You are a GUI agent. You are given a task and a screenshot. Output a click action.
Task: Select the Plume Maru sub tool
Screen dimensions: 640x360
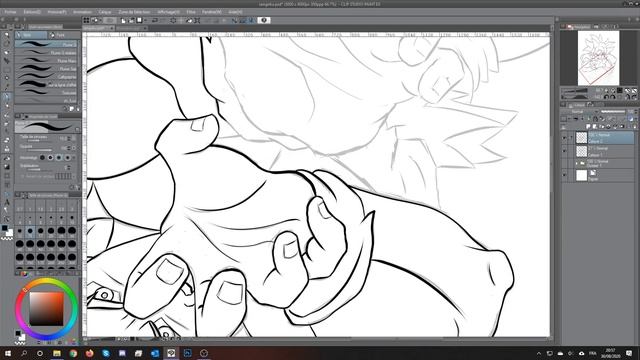(x=46, y=60)
